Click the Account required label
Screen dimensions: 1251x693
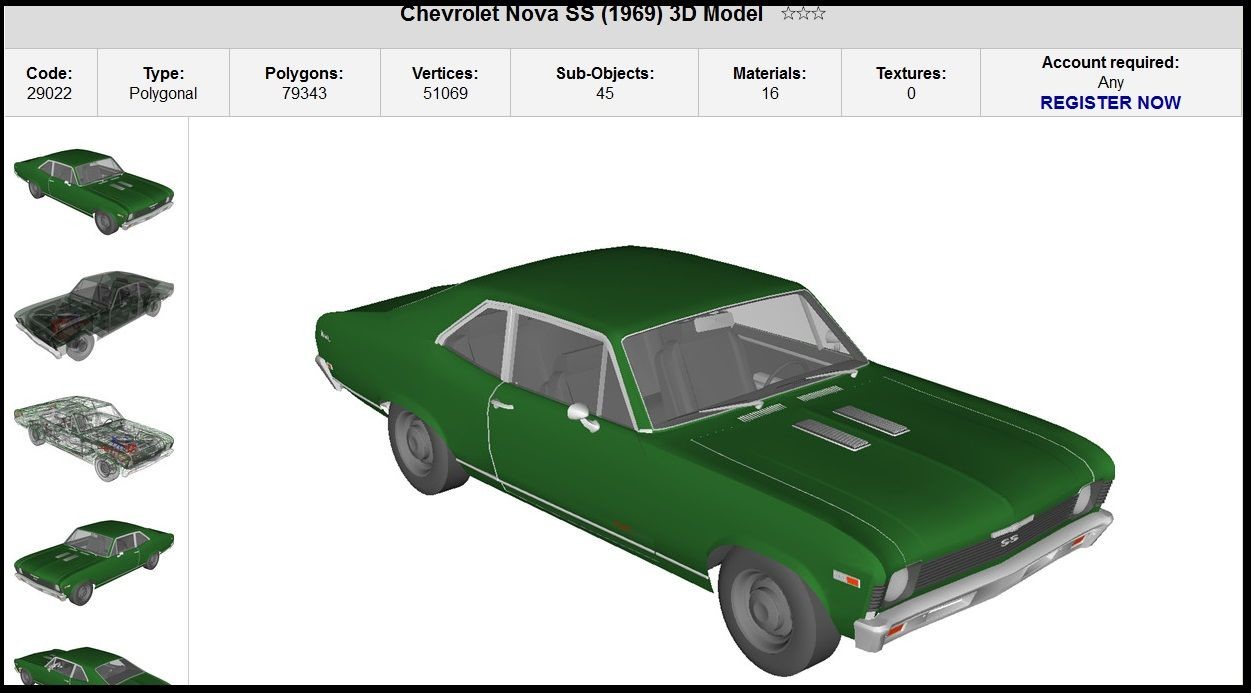coord(1110,62)
